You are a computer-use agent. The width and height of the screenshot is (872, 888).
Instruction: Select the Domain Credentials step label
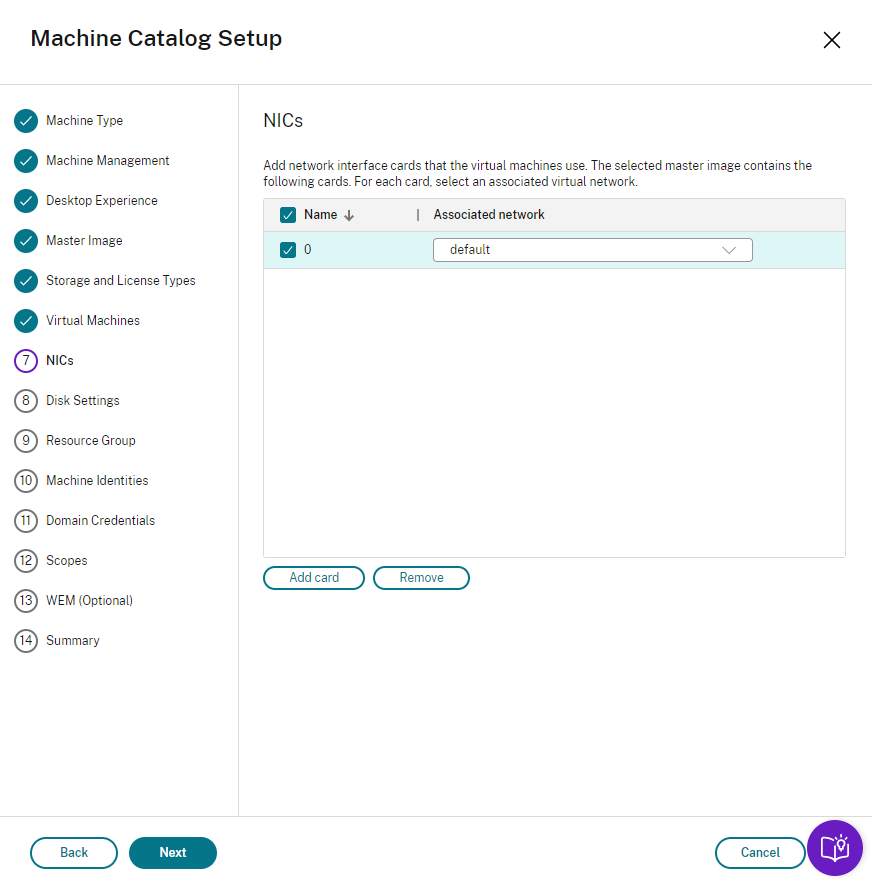click(x=100, y=520)
